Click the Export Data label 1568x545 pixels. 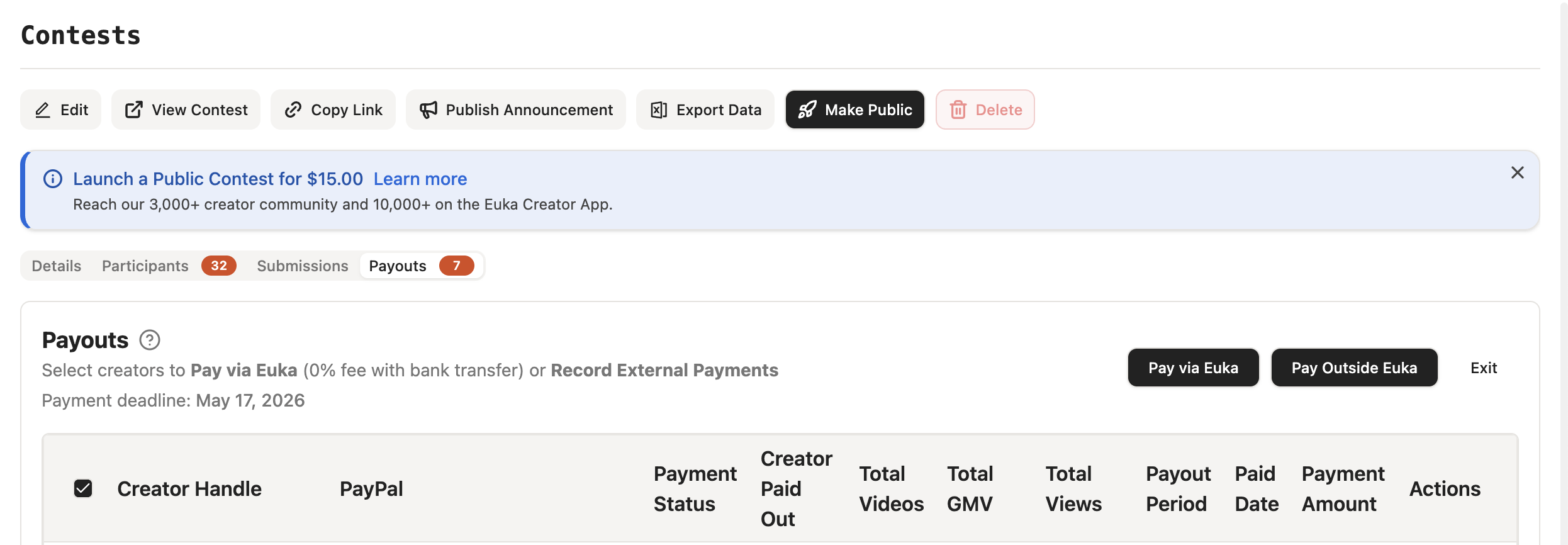click(x=719, y=110)
